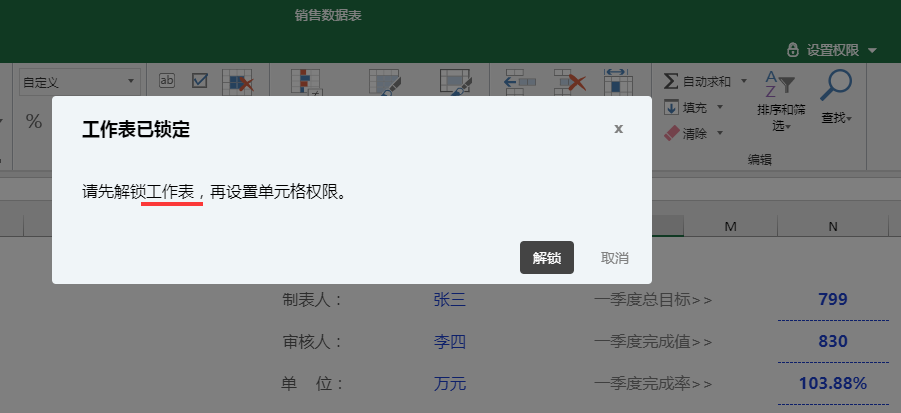Click the 自动求和 sigma icon

[x=670, y=81]
